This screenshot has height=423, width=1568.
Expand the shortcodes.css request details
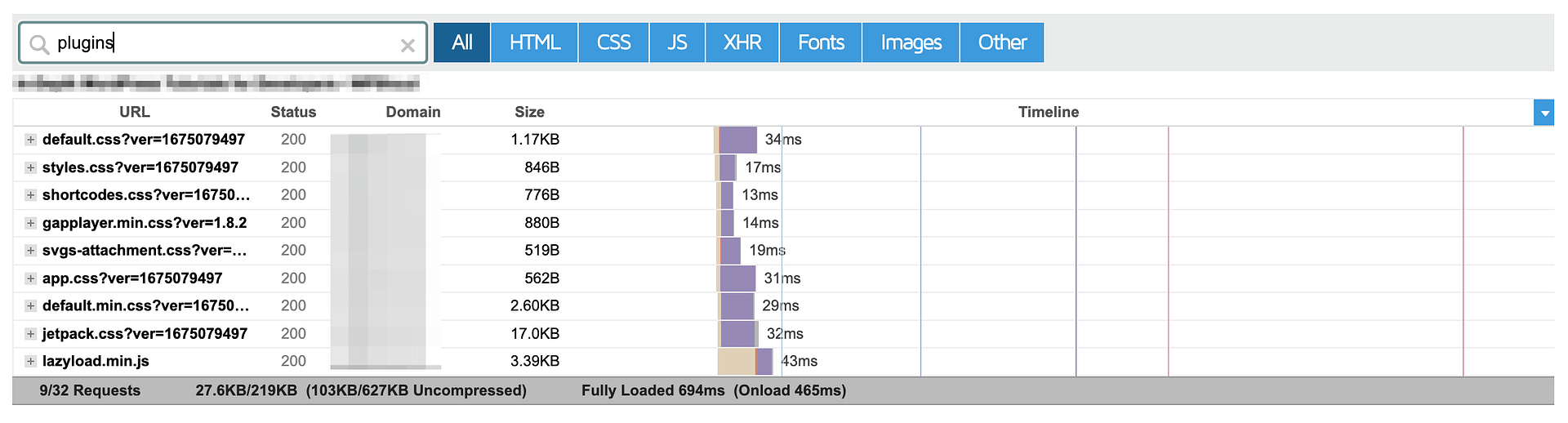30,195
